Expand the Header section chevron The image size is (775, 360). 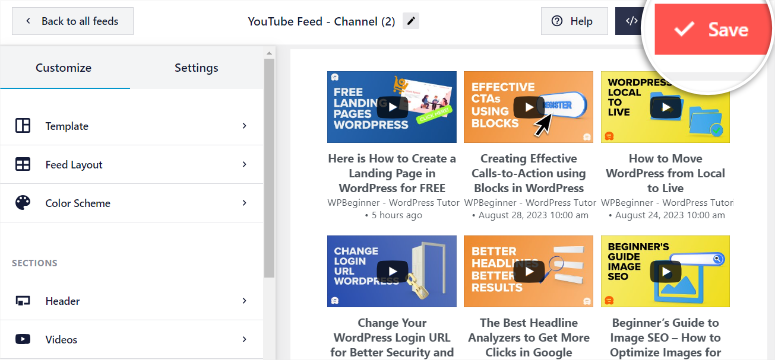pyautogui.click(x=244, y=301)
